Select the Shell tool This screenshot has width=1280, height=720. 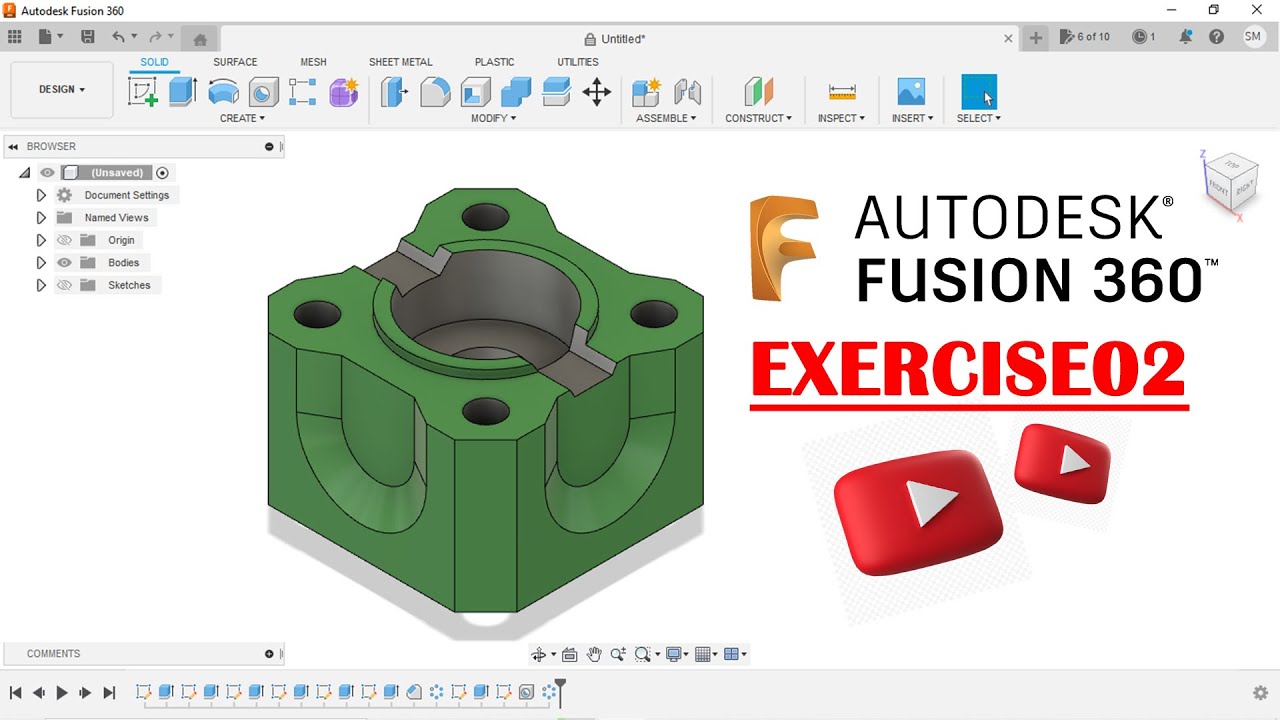[475, 92]
